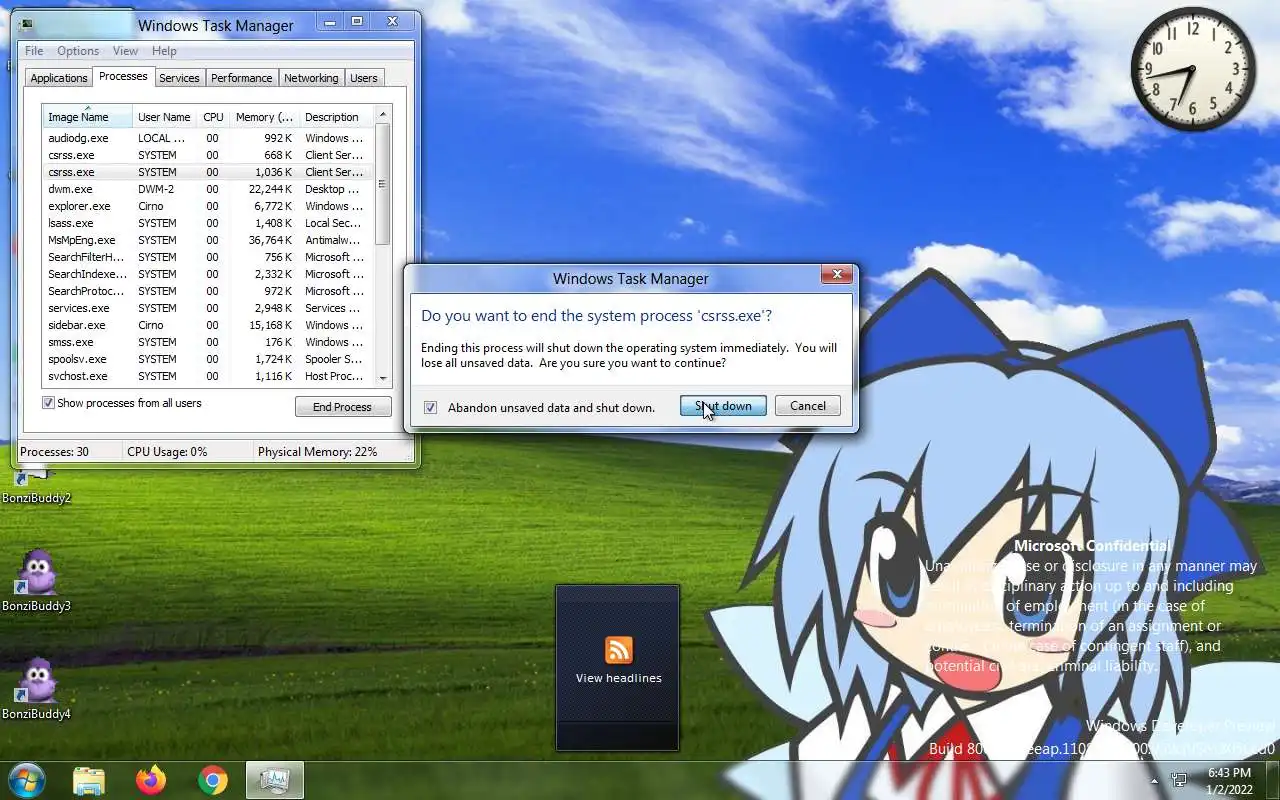The height and width of the screenshot is (800, 1280).
Task: Open the Options menu
Action: [x=78, y=51]
